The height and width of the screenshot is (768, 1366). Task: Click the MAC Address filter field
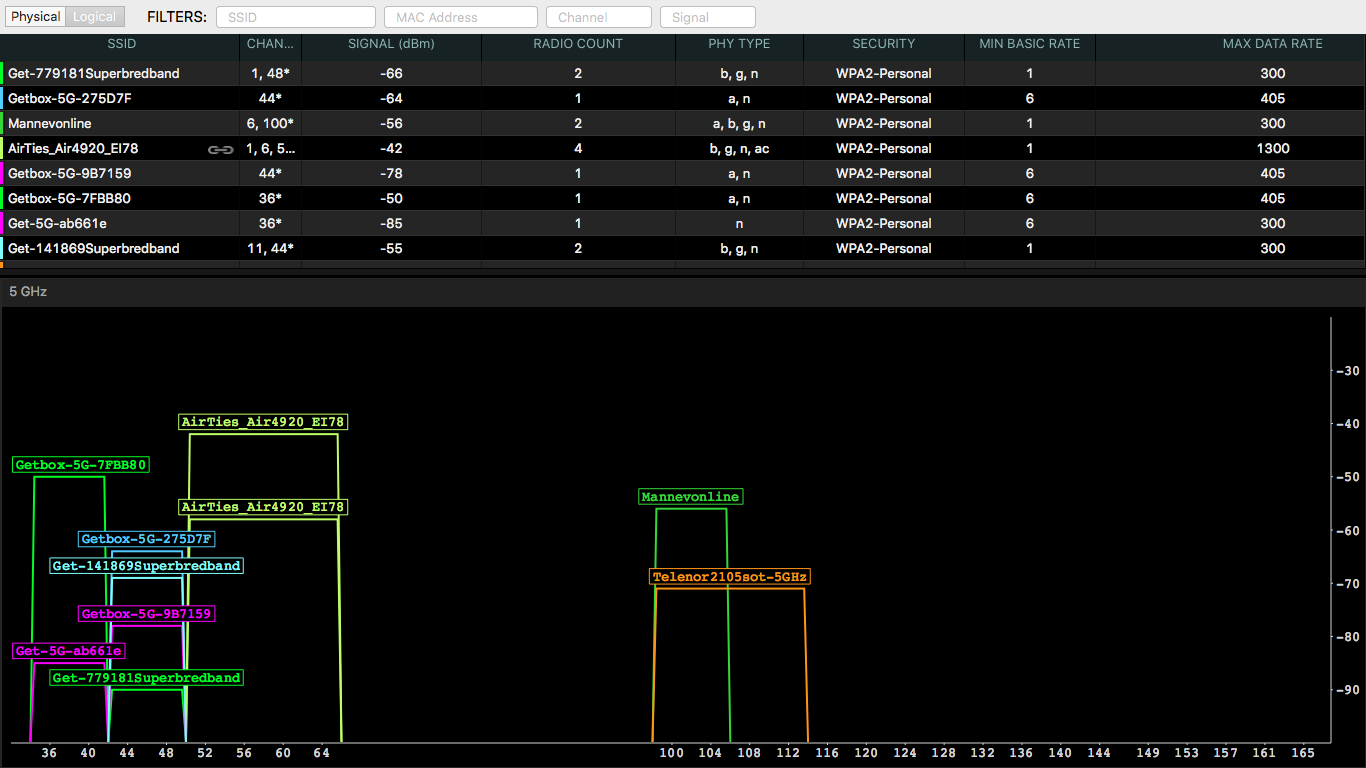[x=463, y=17]
